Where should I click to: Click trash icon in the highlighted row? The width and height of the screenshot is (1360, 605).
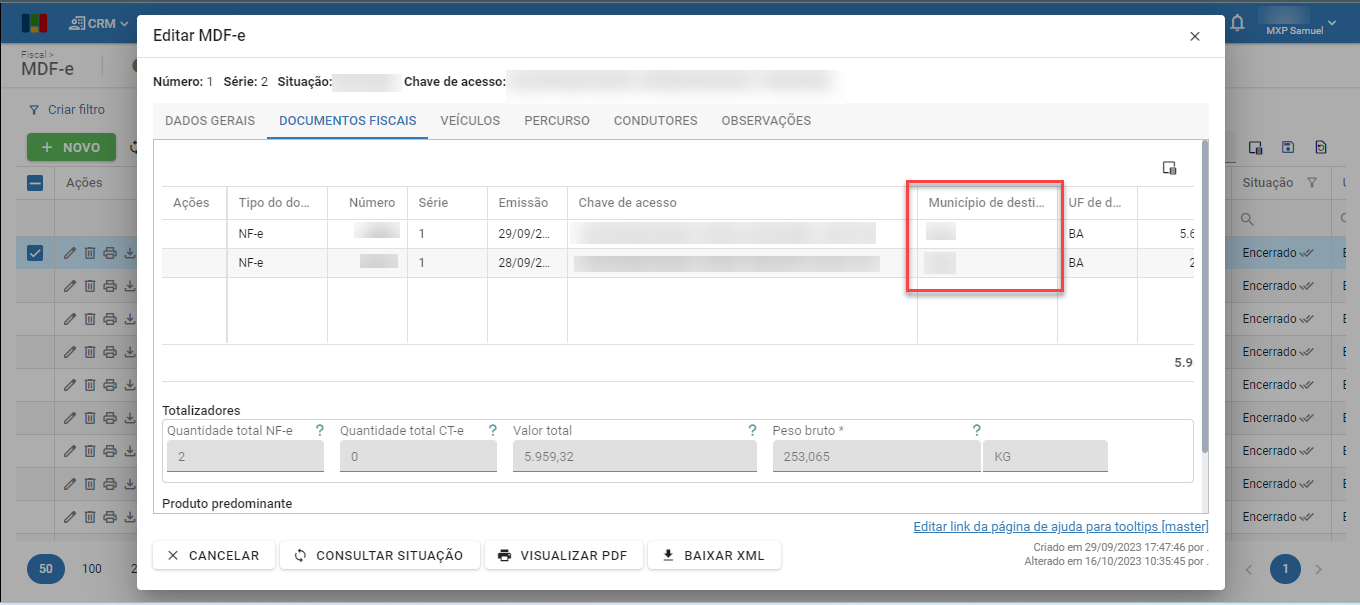89,253
